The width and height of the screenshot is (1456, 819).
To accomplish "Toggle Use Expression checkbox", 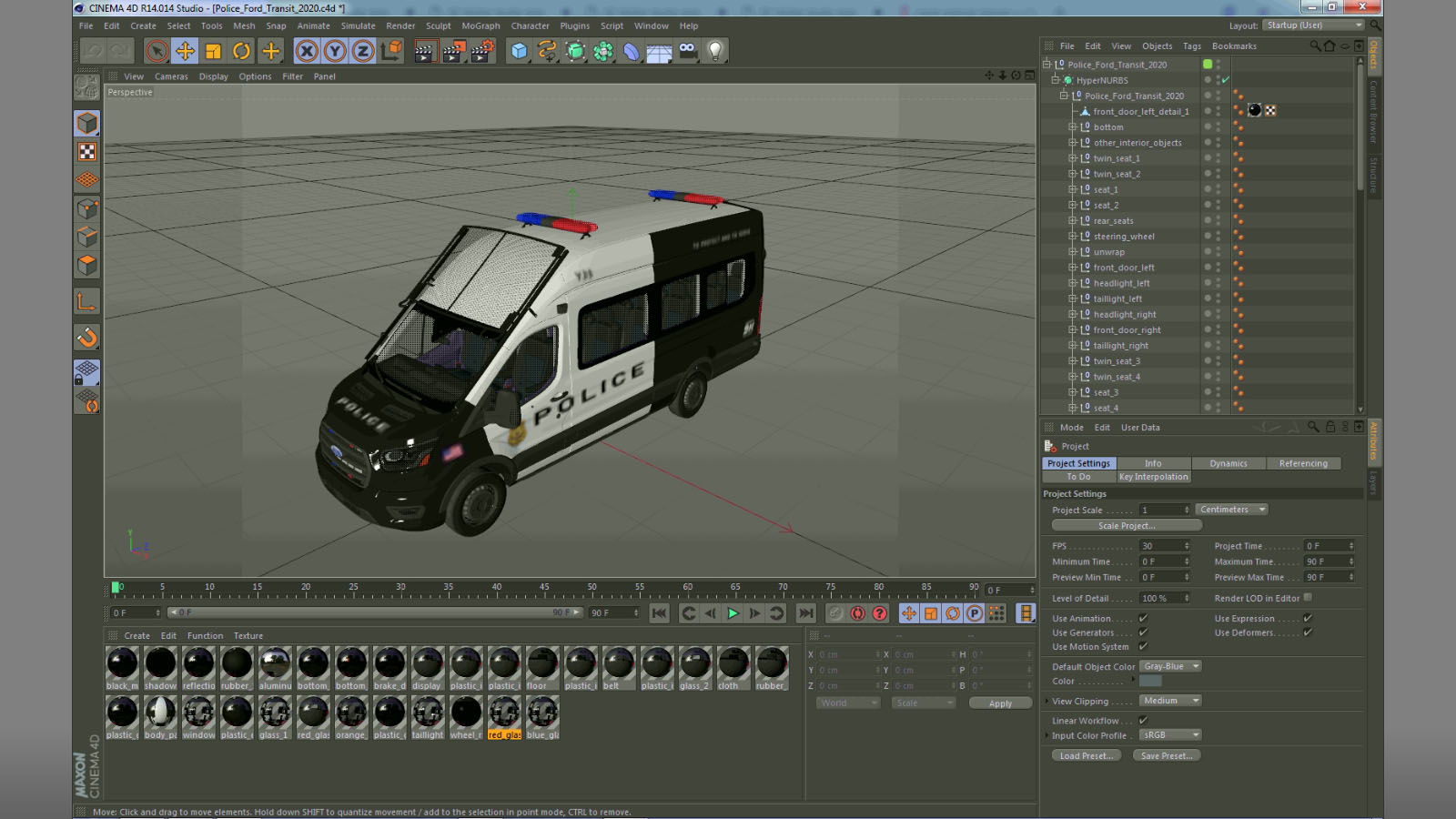I will (1308, 618).
